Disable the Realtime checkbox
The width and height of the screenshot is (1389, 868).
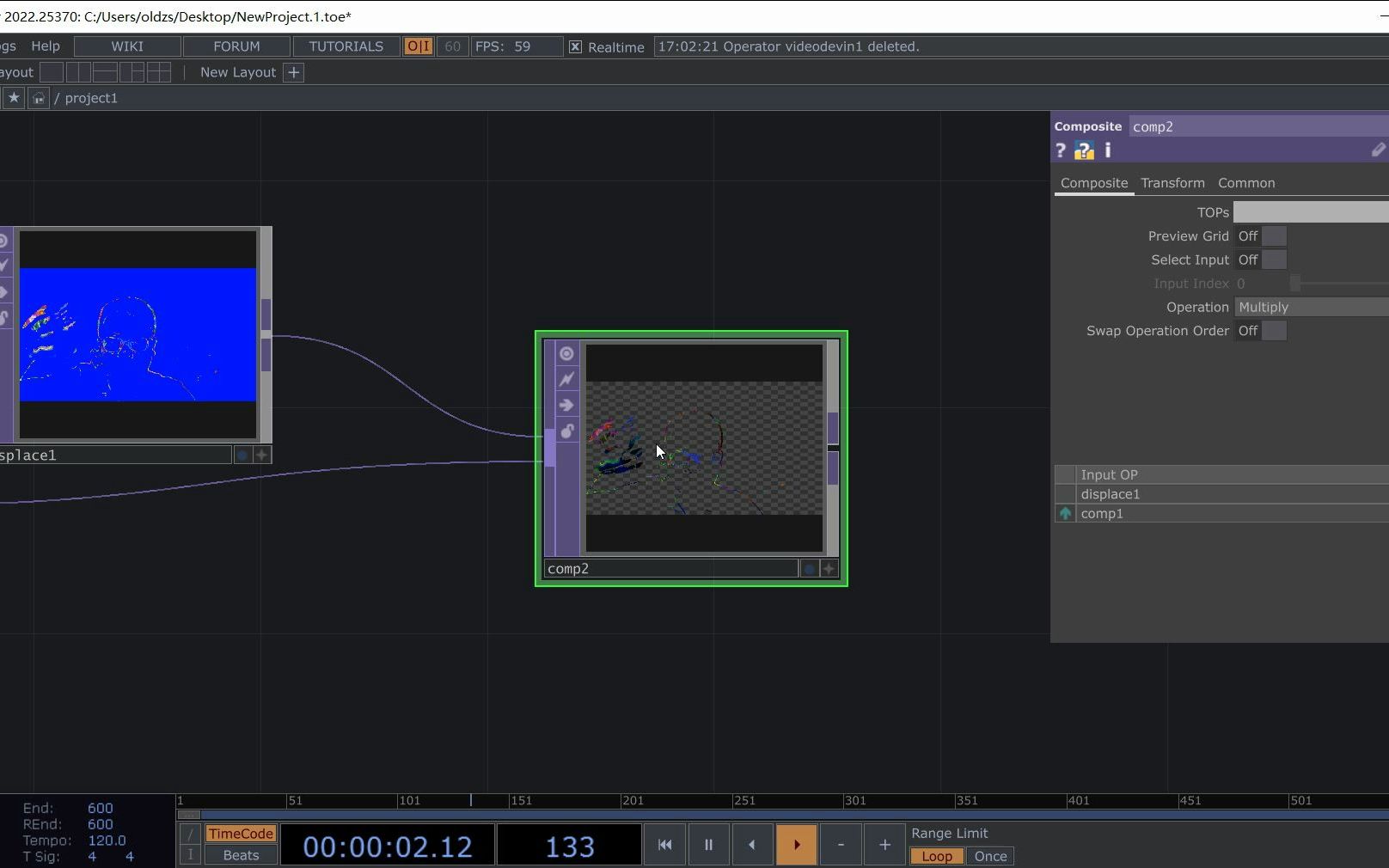[574, 46]
